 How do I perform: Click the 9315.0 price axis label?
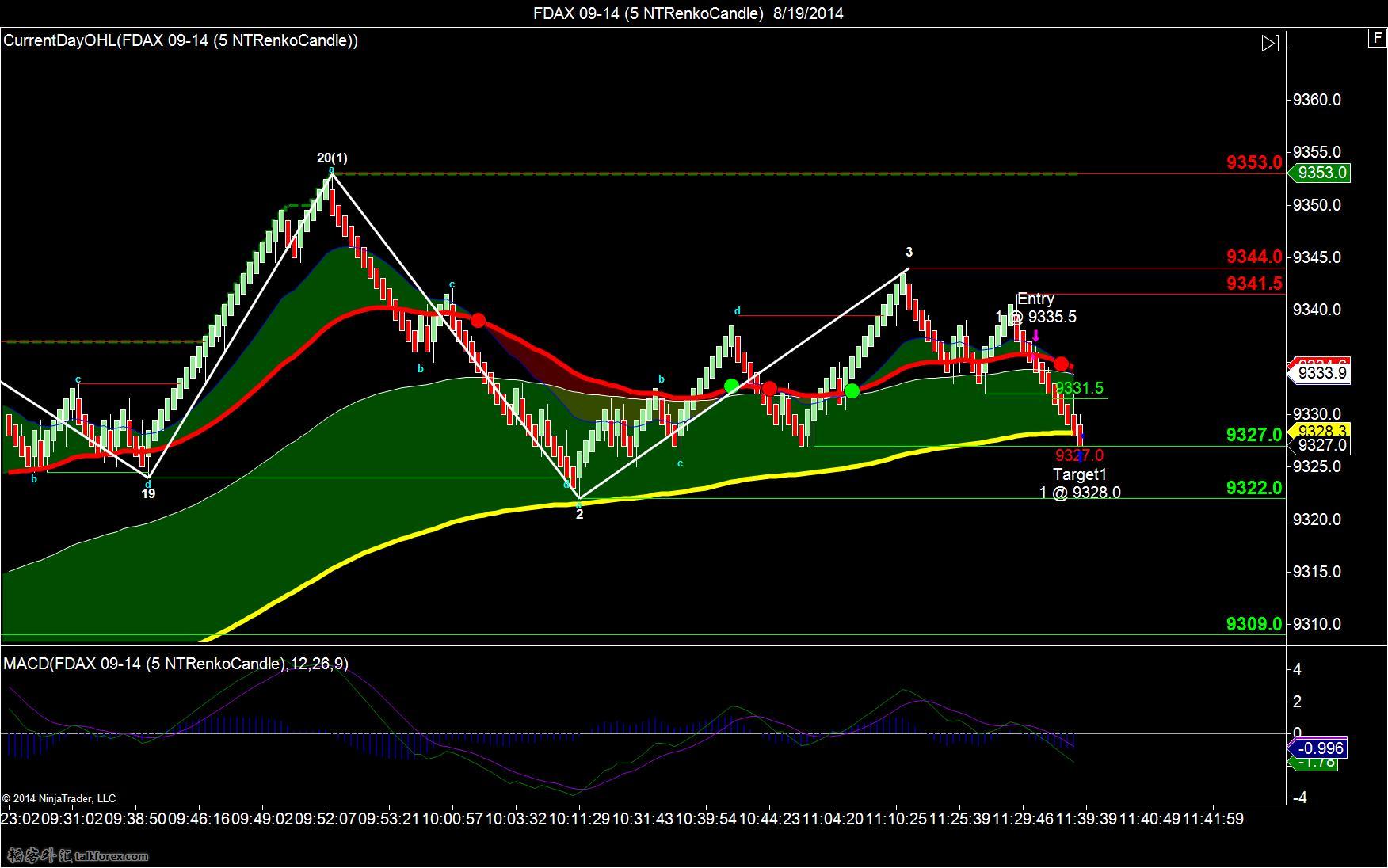tap(1317, 572)
